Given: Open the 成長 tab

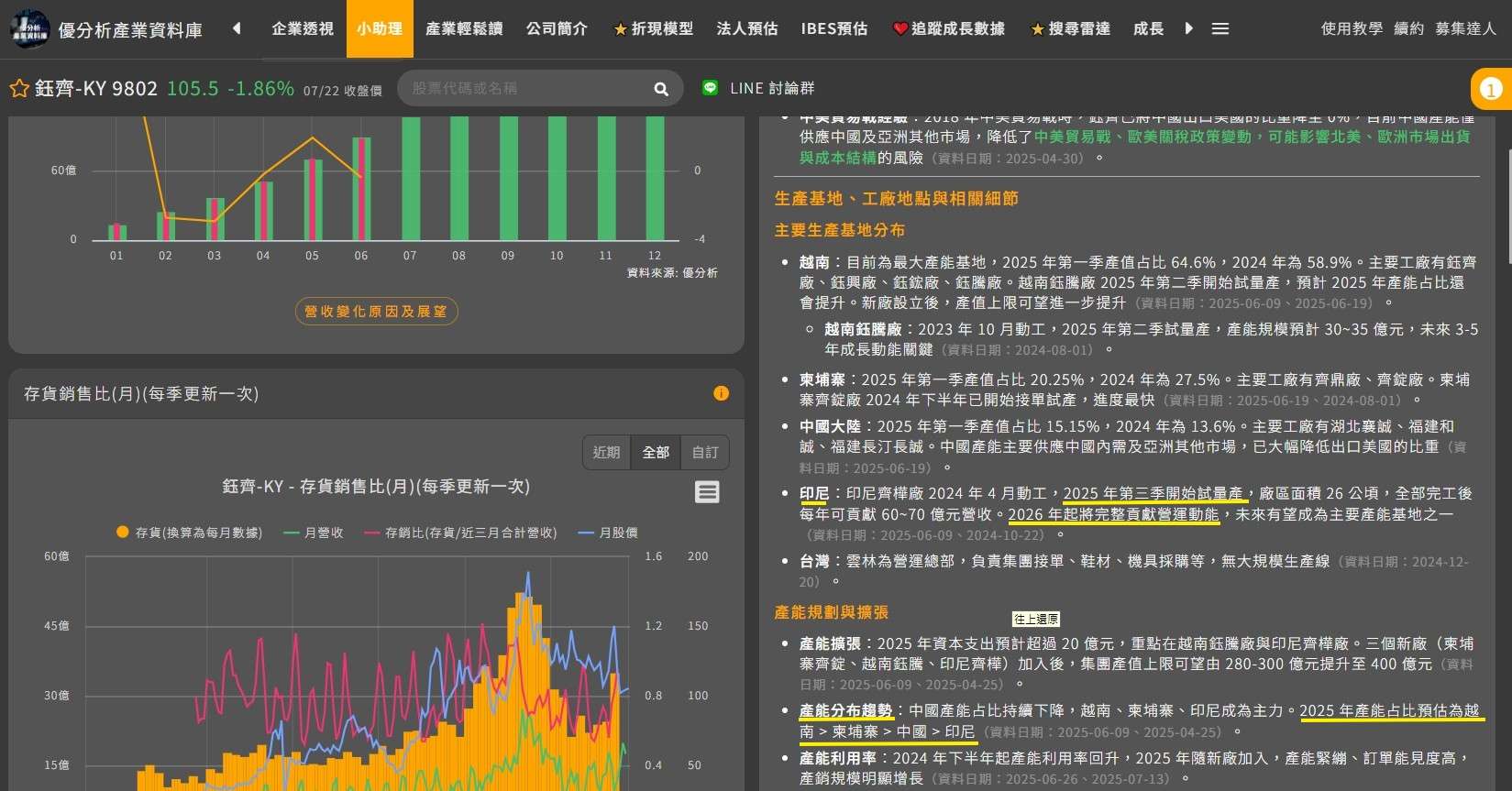Looking at the screenshot, I should click(x=1148, y=29).
